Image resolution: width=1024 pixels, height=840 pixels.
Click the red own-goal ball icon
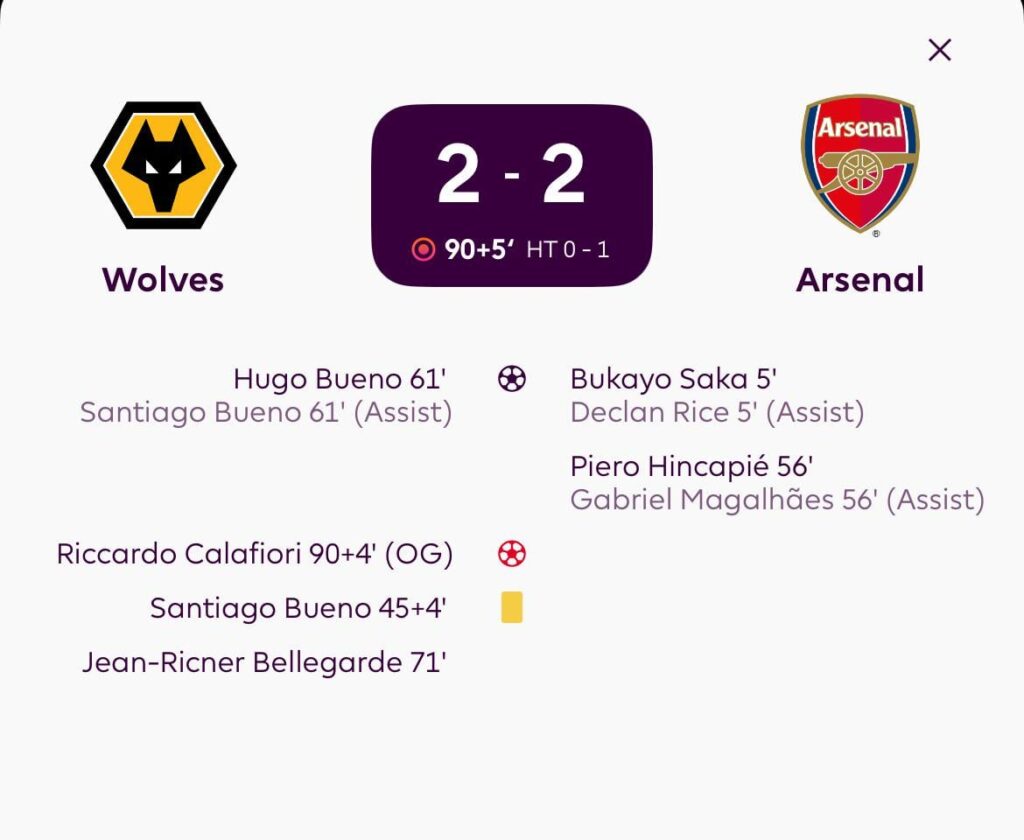[x=512, y=554]
